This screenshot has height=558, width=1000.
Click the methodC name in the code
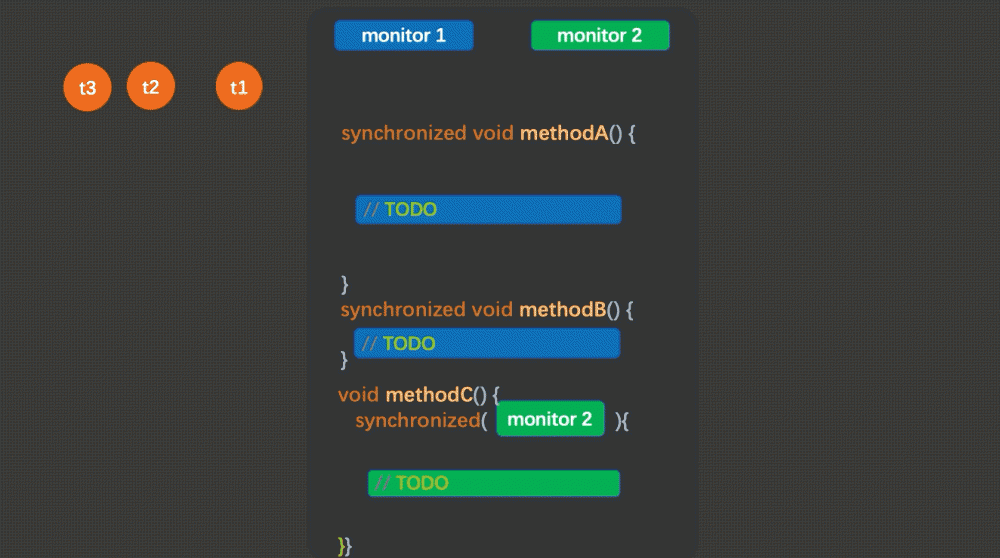click(428, 394)
